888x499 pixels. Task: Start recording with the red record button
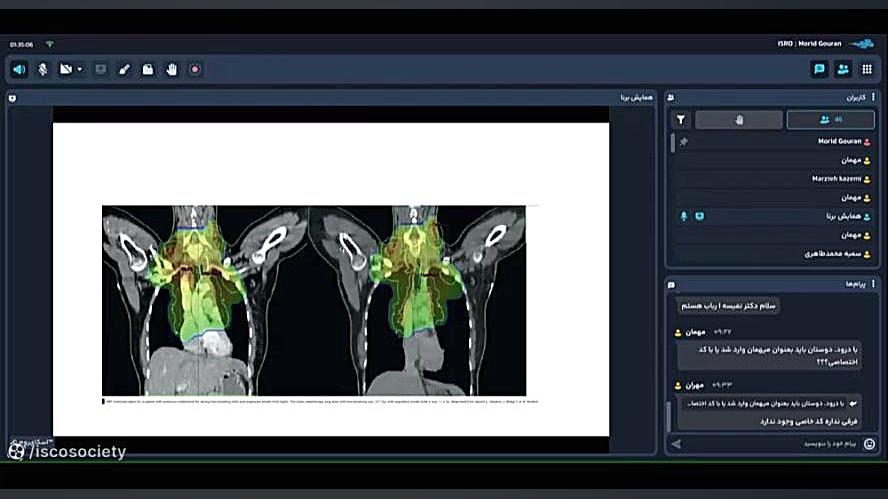pyautogui.click(x=195, y=70)
